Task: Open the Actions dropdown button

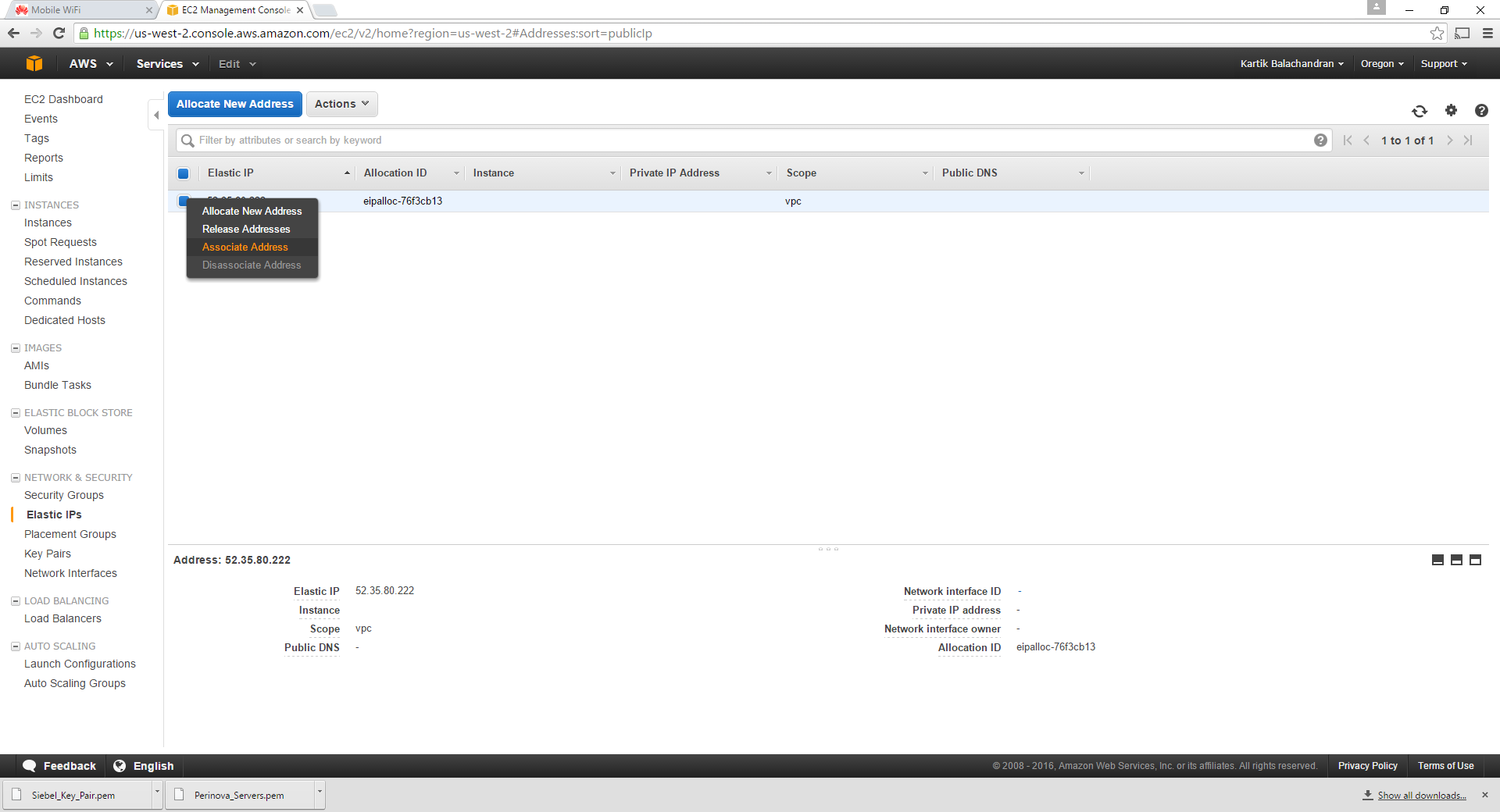Action: pos(341,104)
